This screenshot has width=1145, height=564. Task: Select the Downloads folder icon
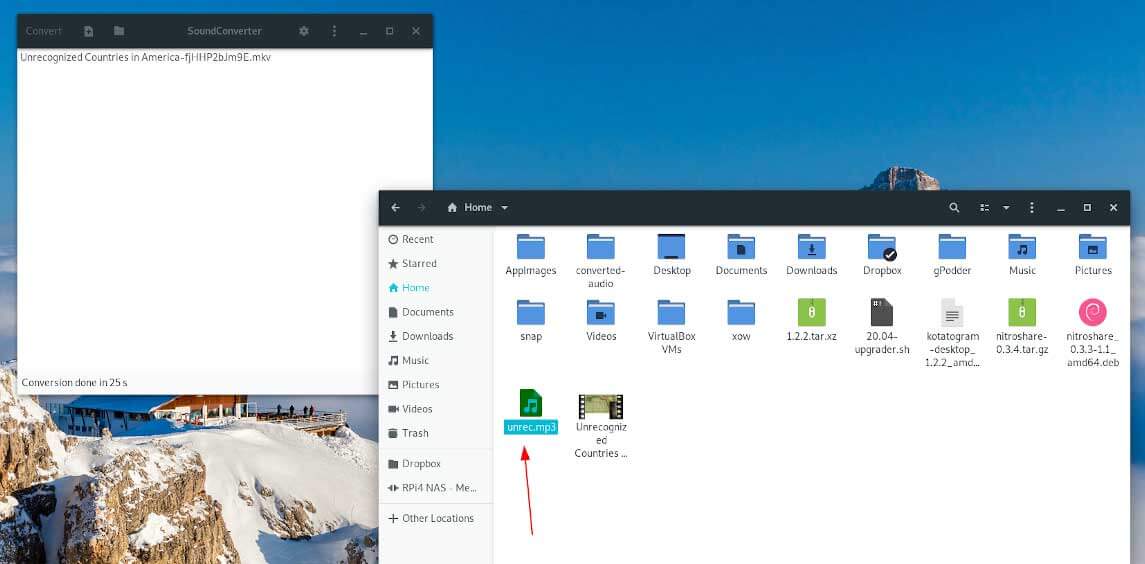(x=811, y=247)
